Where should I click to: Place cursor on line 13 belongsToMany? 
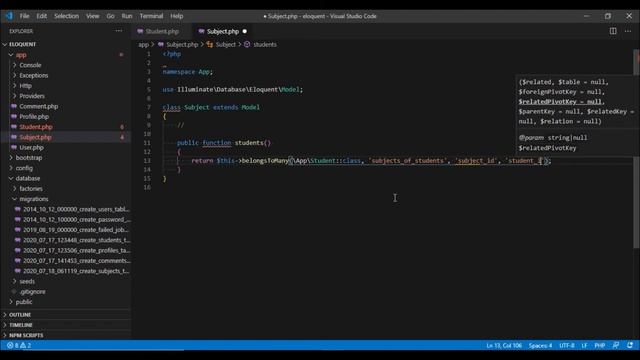pyautogui.click(x=265, y=160)
